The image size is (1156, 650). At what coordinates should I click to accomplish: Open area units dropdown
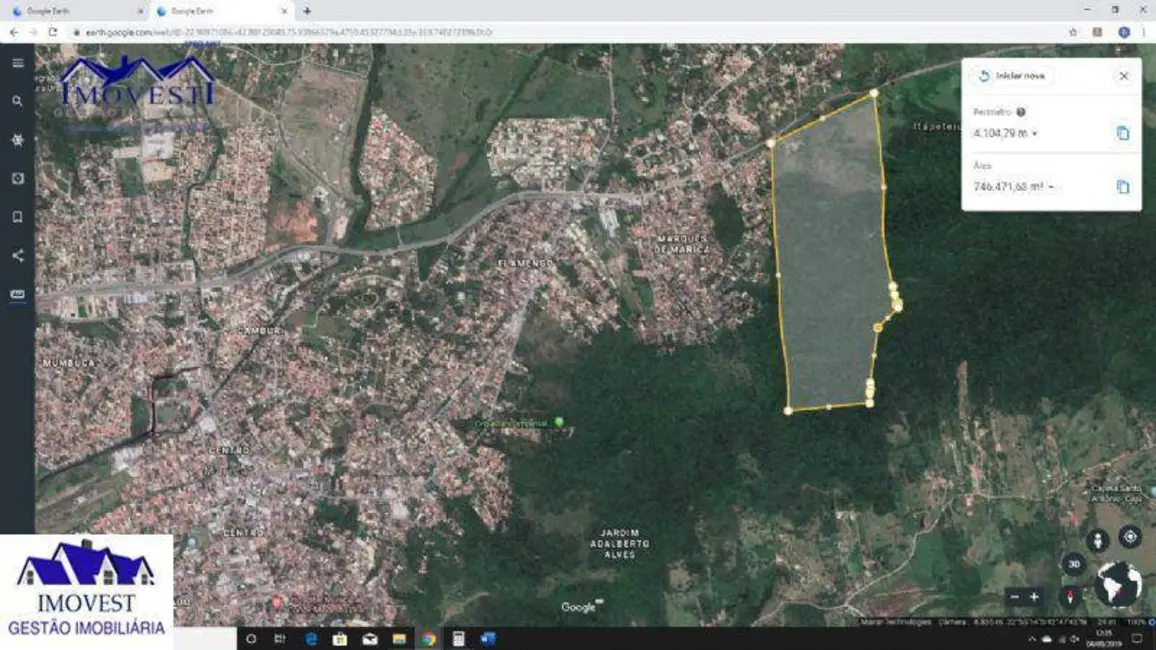(1051, 187)
